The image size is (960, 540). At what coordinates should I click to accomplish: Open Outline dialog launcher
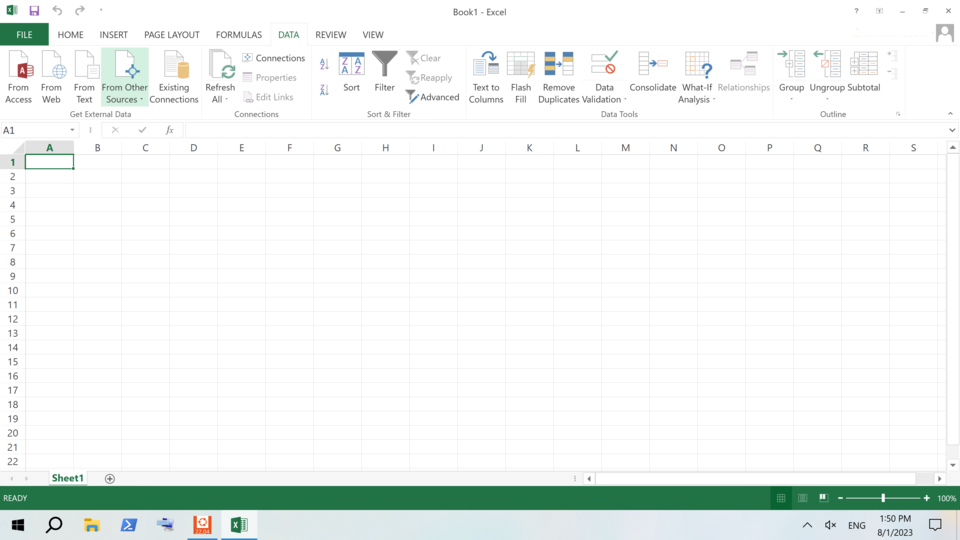(898, 114)
